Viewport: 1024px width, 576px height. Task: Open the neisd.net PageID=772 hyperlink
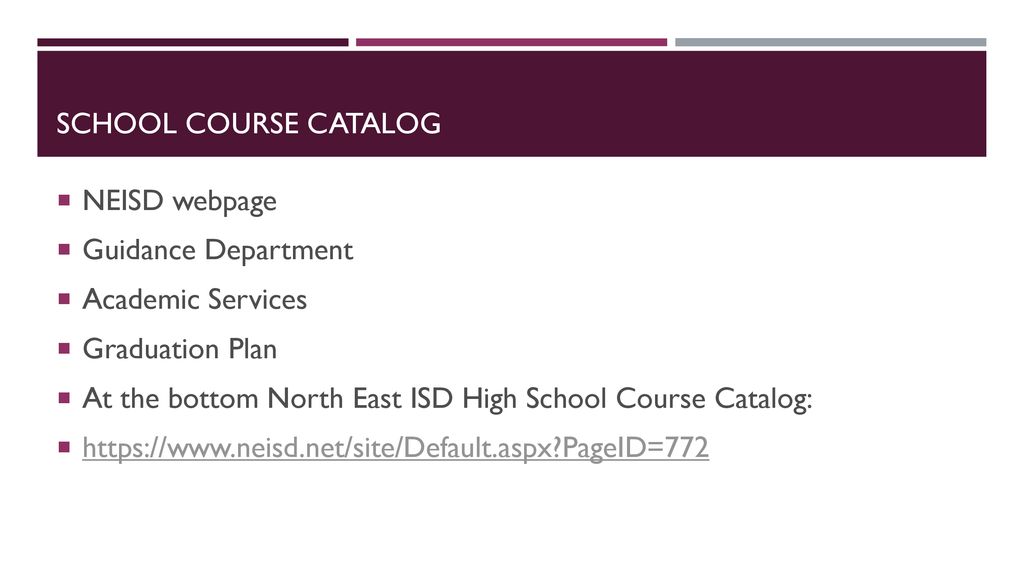click(x=395, y=448)
